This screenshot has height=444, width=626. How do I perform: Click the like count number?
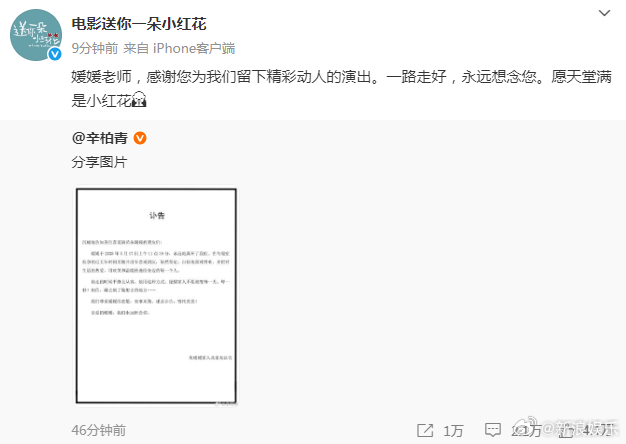pyautogui.click(x=598, y=430)
